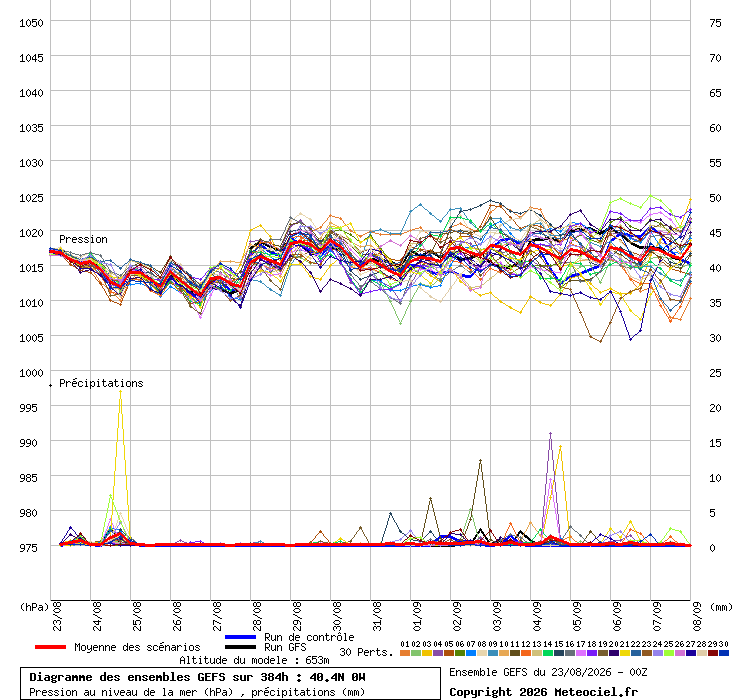Select the violet swatch under perturbation 18
Image resolution: width=740 pixels, height=700 pixels.
(x=591, y=653)
